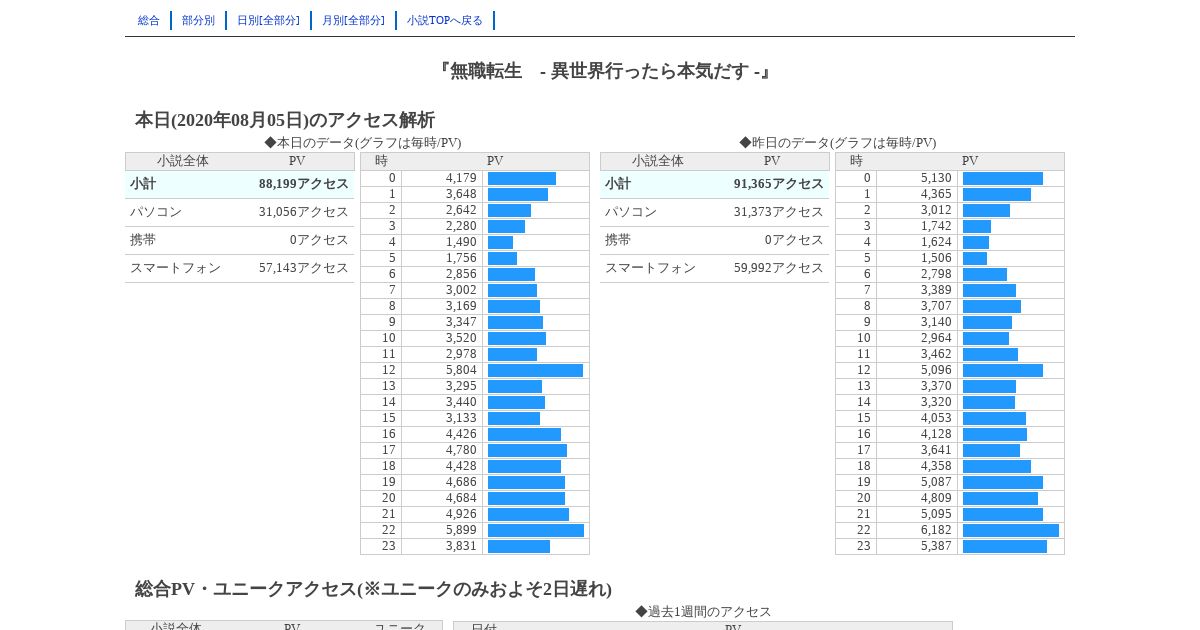
Task: Click yesterday's スマートフォン value 59,992アクセス
Action: click(x=779, y=268)
